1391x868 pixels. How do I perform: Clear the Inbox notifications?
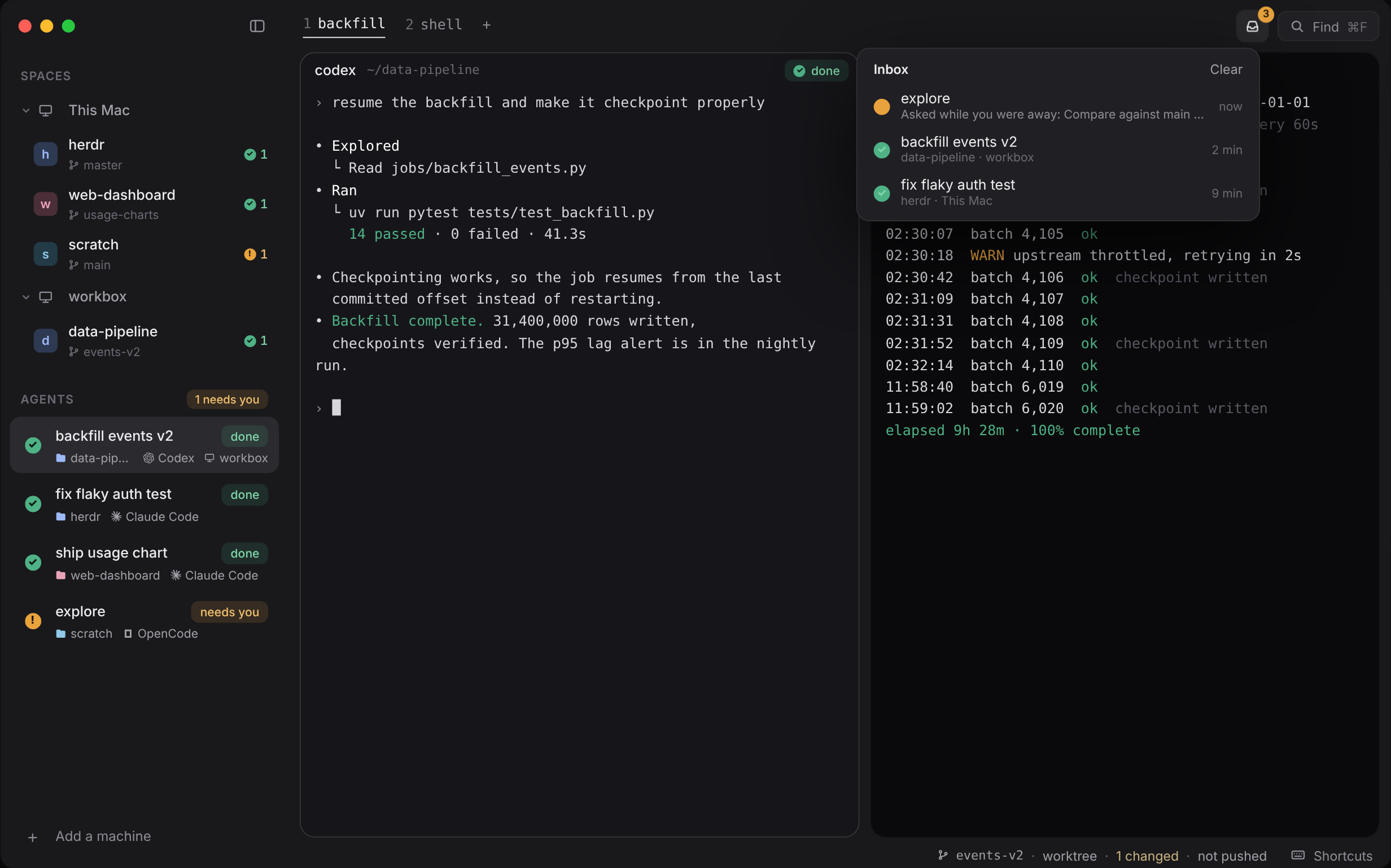click(x=1226, y=69)
